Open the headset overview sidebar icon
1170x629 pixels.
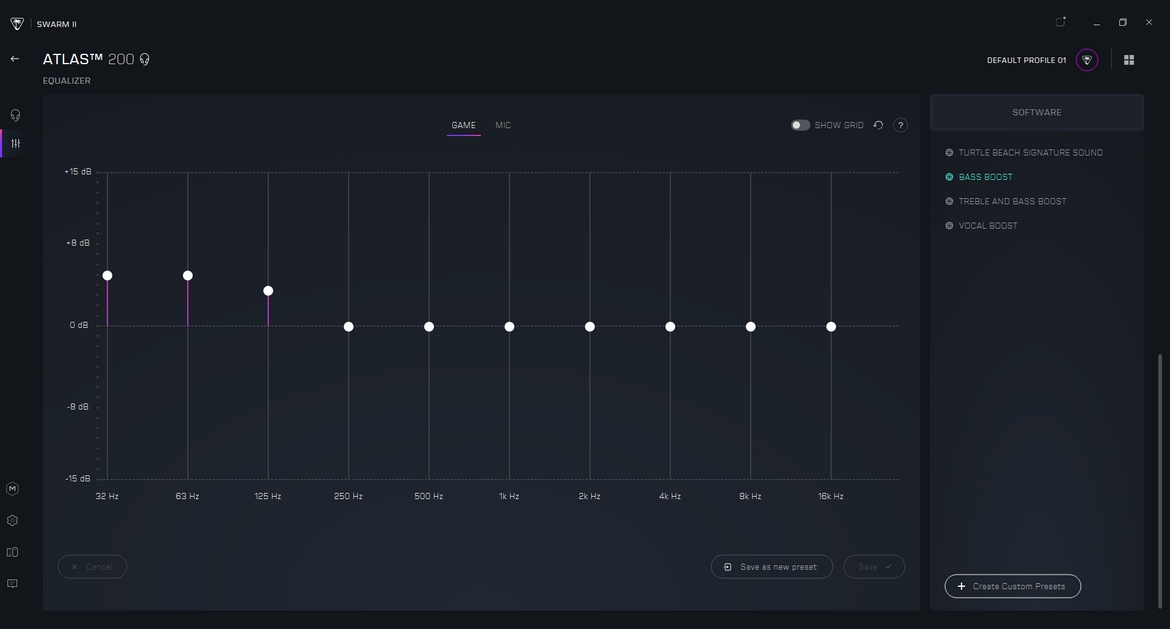click(15, 115)
